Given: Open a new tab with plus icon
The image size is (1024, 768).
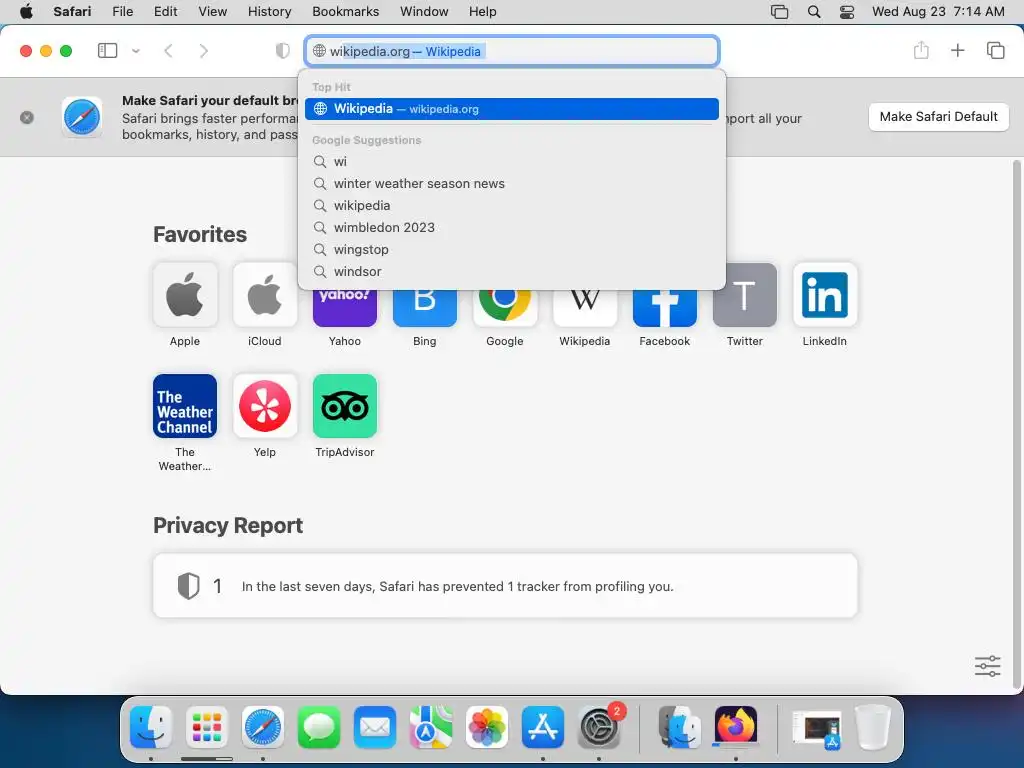Looking at the screenshot, I should 957,50.
